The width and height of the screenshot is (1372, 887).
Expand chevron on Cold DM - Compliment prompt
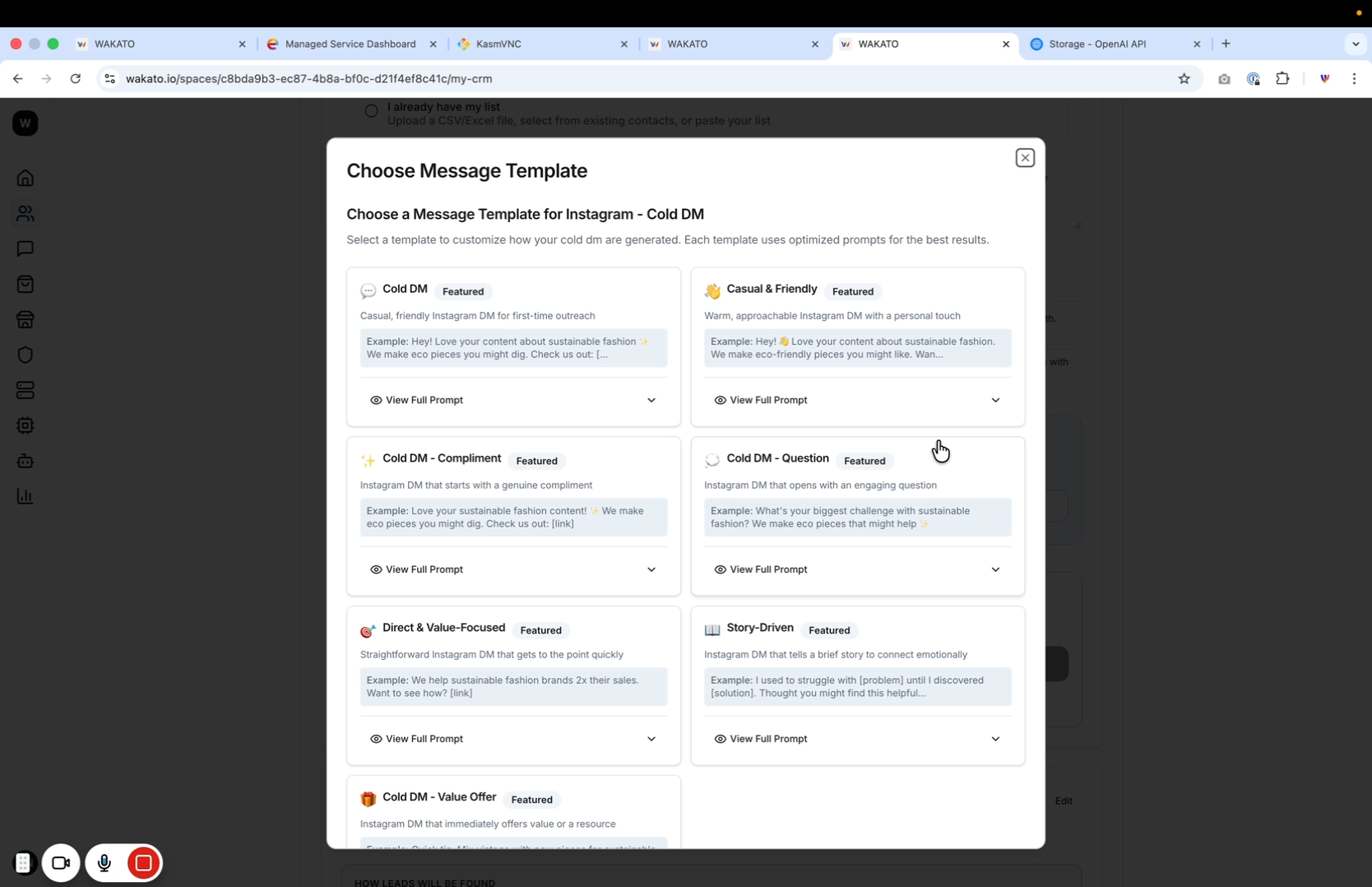(651, 569)
